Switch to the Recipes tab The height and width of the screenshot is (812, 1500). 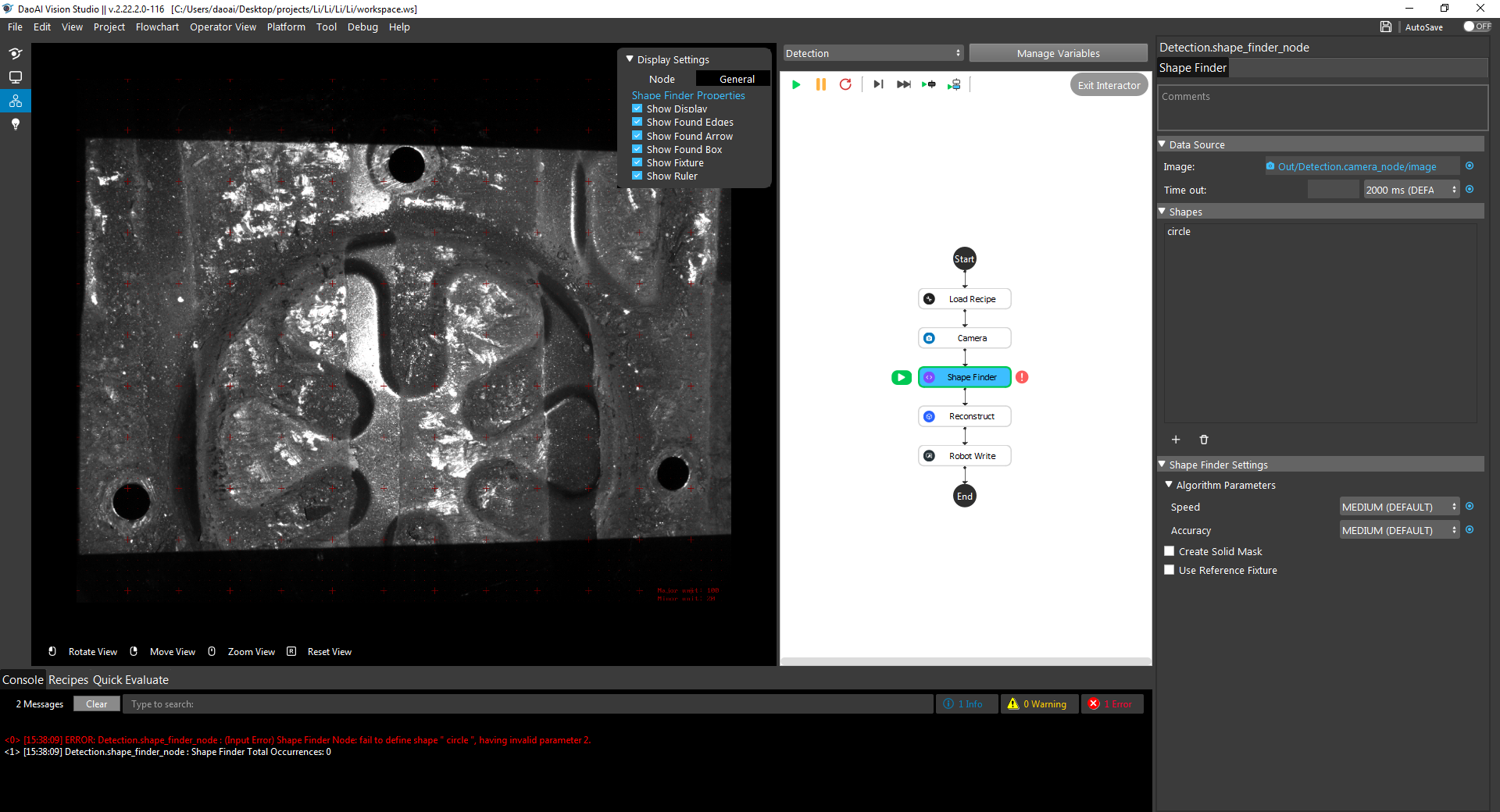68,680
